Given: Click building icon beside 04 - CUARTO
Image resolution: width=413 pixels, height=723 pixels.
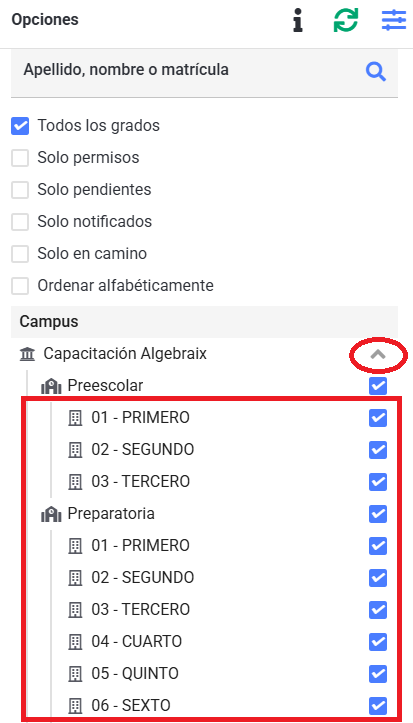Looking at the screenshot, I should click(75, 642).
